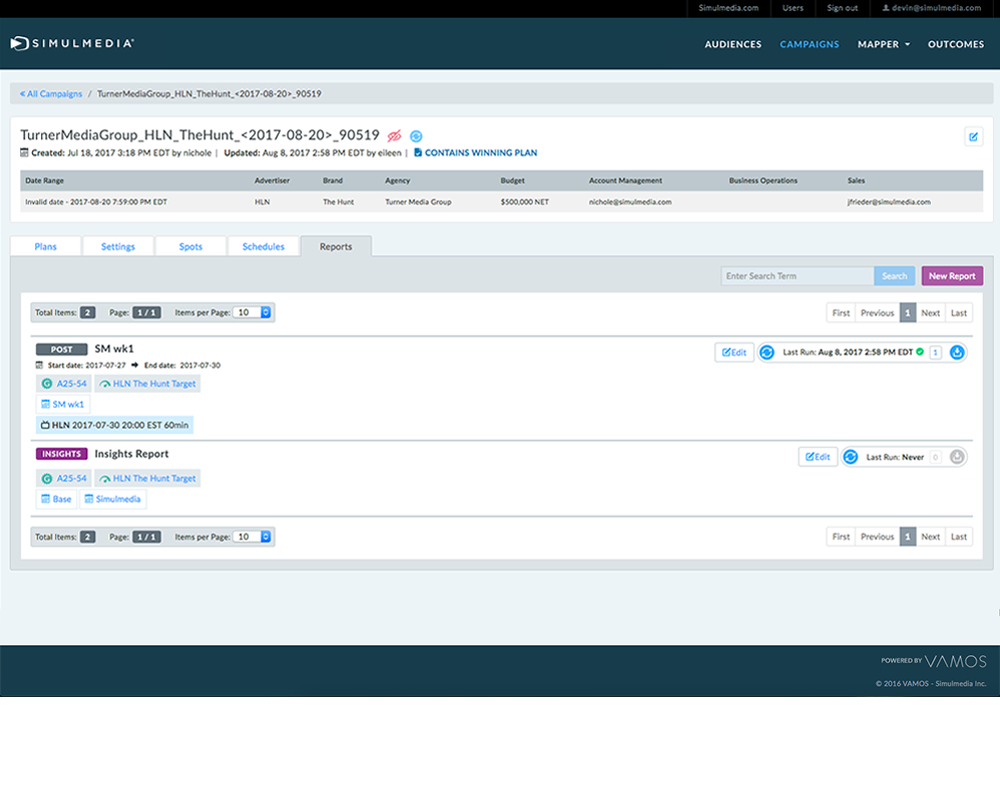
Task: Download the SM wk1 report
Action: [957, 352]
